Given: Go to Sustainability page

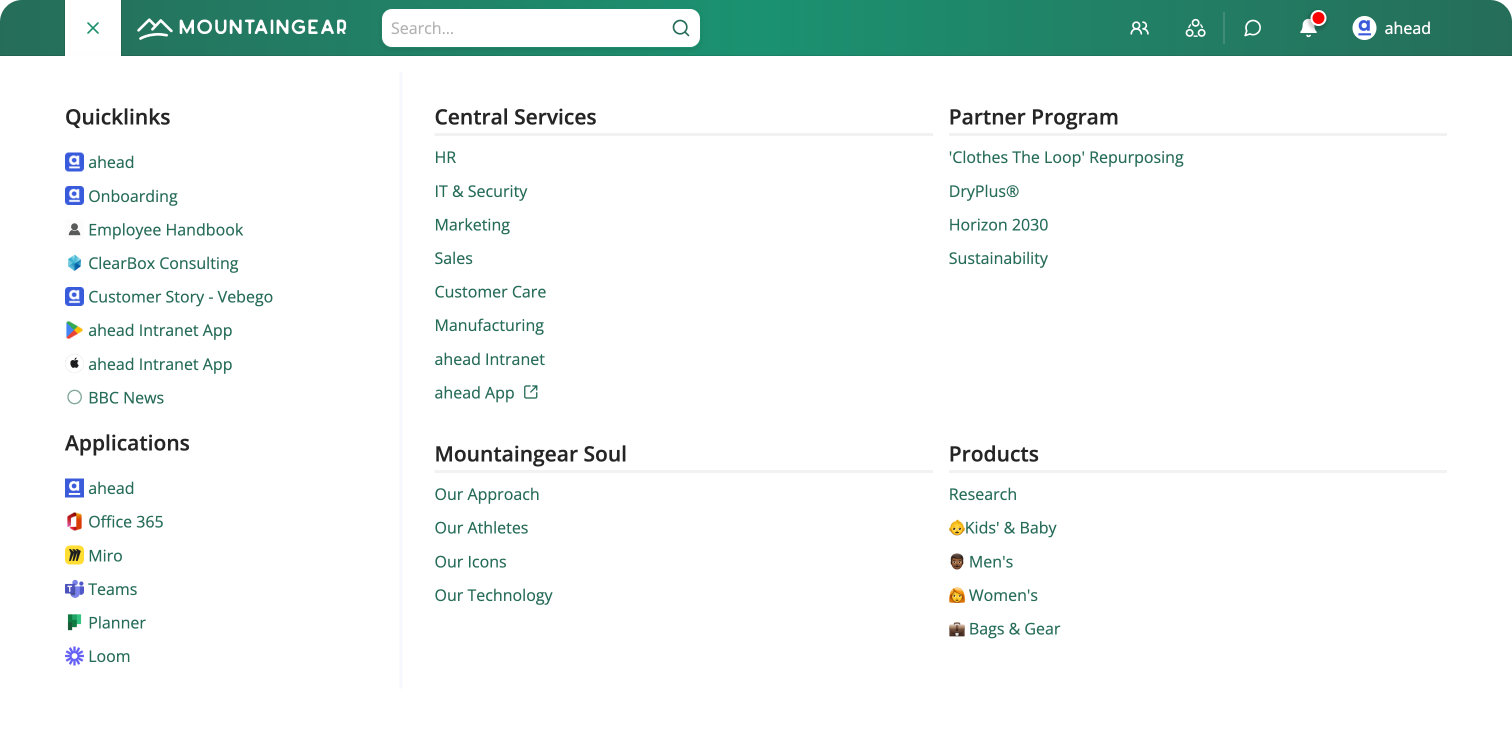Looking at the screenshot, I should pos(998,258).
